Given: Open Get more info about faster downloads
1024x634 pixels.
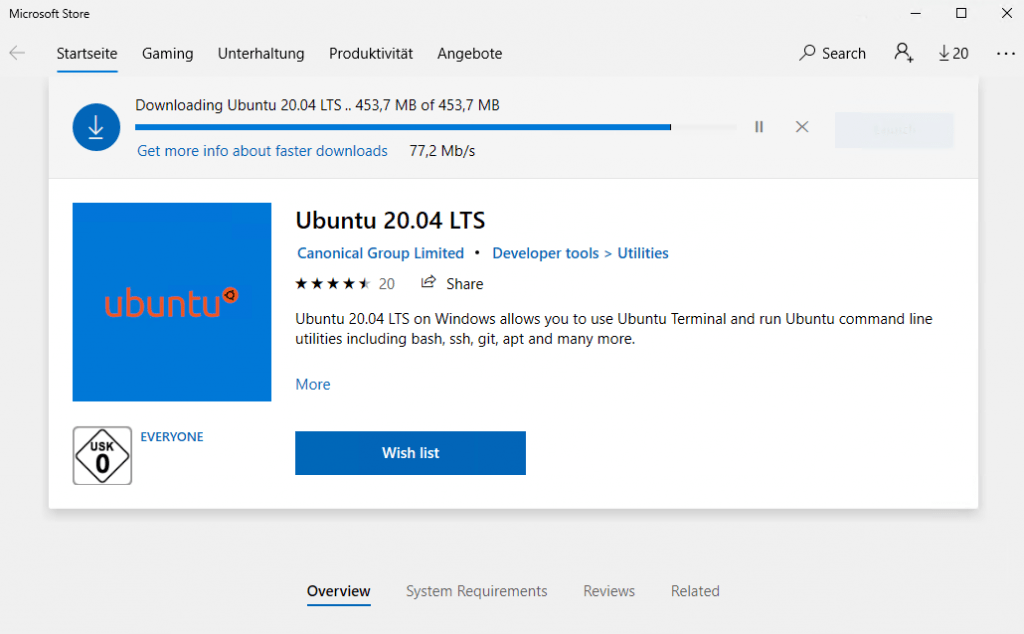Looking at the screenshot, I should (x=263, y=151).
